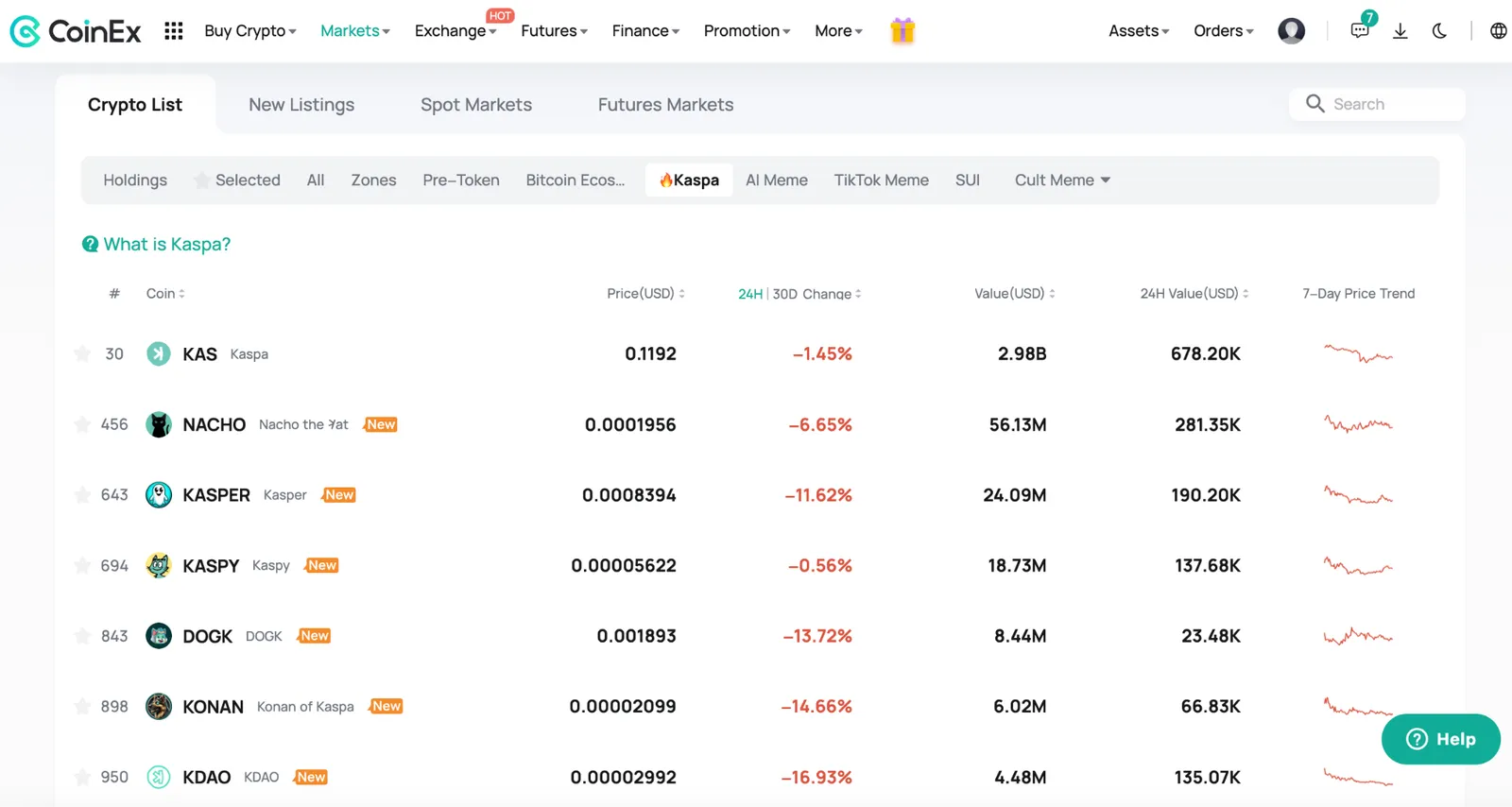Click the question icon beside What is Kaspa
The height and width of the screenshot is (807, 1512).
[90, 244]
